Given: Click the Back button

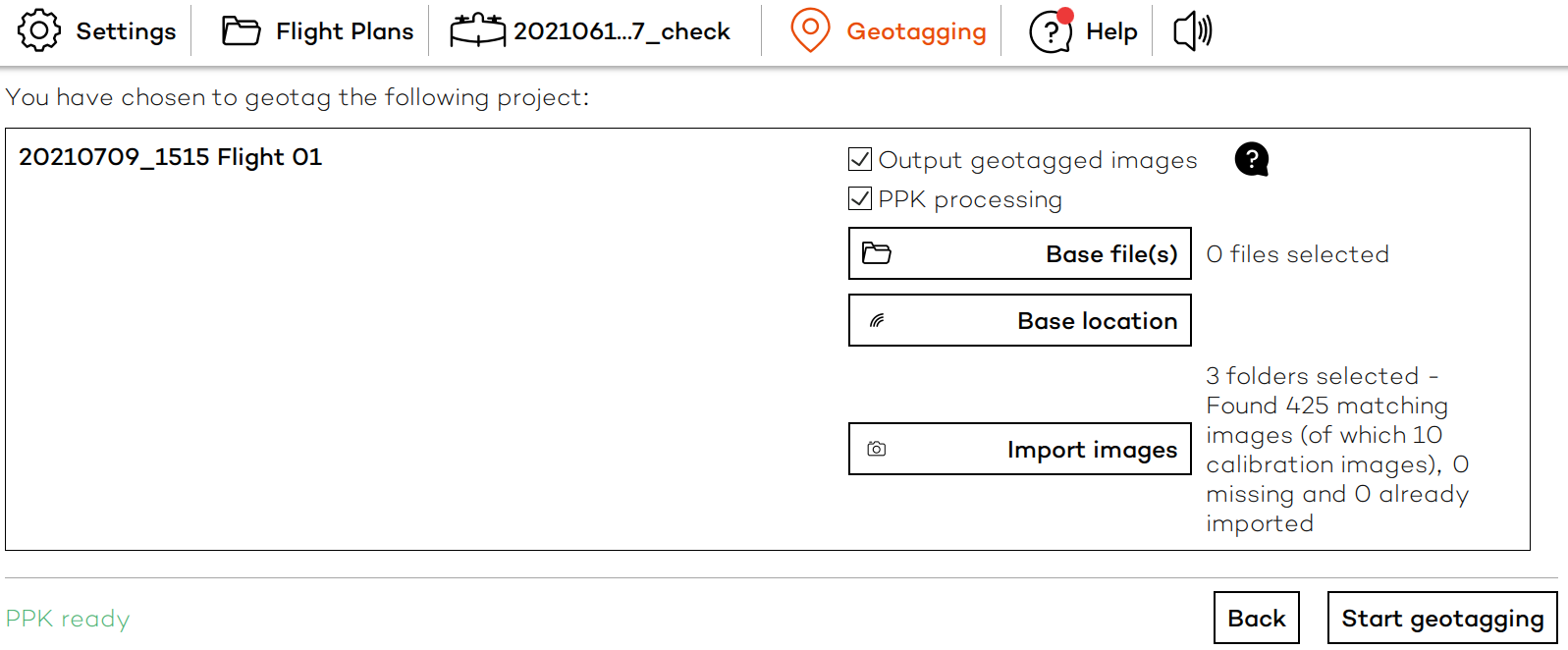Looking at the screenshot, I should tap(1257, 618).
